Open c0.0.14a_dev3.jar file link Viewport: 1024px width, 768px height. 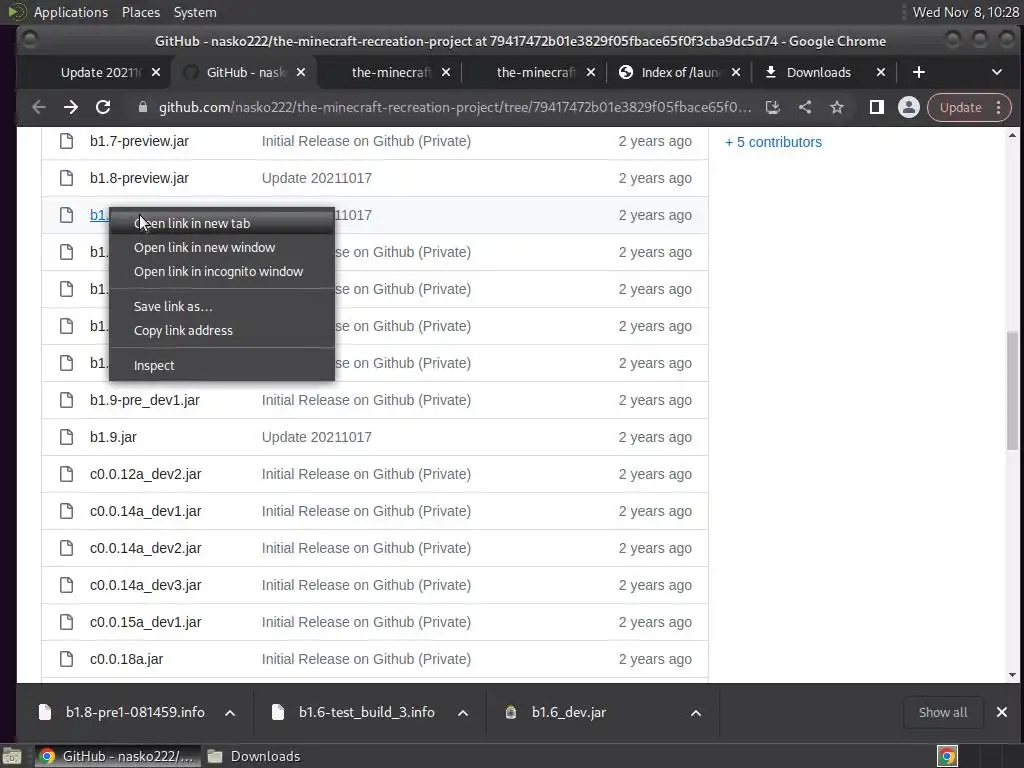(x=146, y=585)
